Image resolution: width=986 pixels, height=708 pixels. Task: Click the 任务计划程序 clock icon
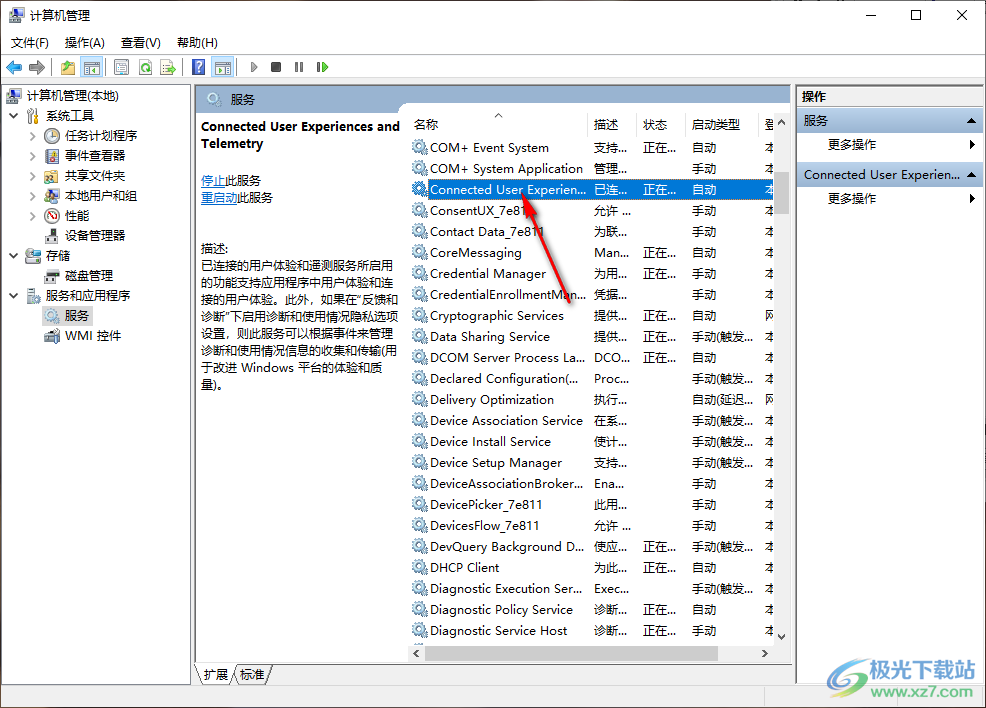[52, 136]
